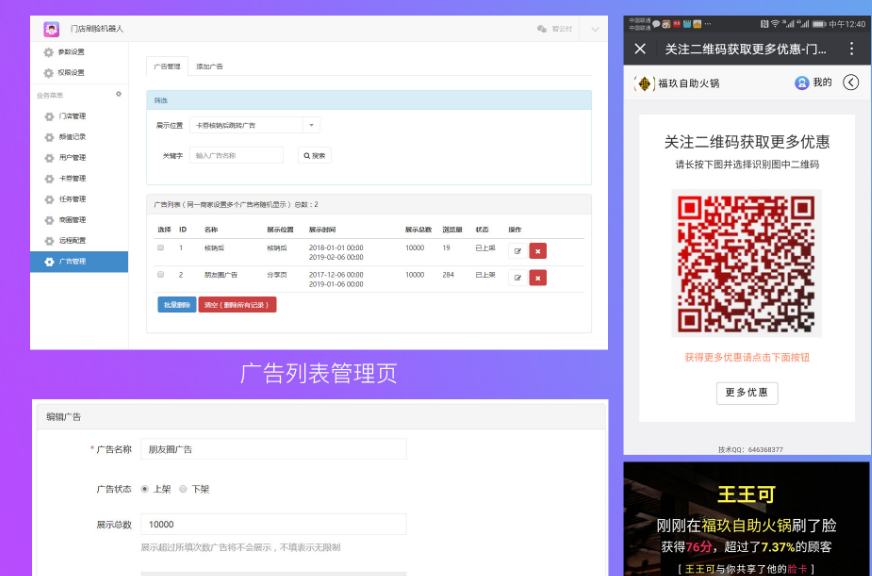Image resolution: width=872 pixels, height=576 pixels.
Task: Click the gear icon next to 权限设置
Action: [49, 73]
